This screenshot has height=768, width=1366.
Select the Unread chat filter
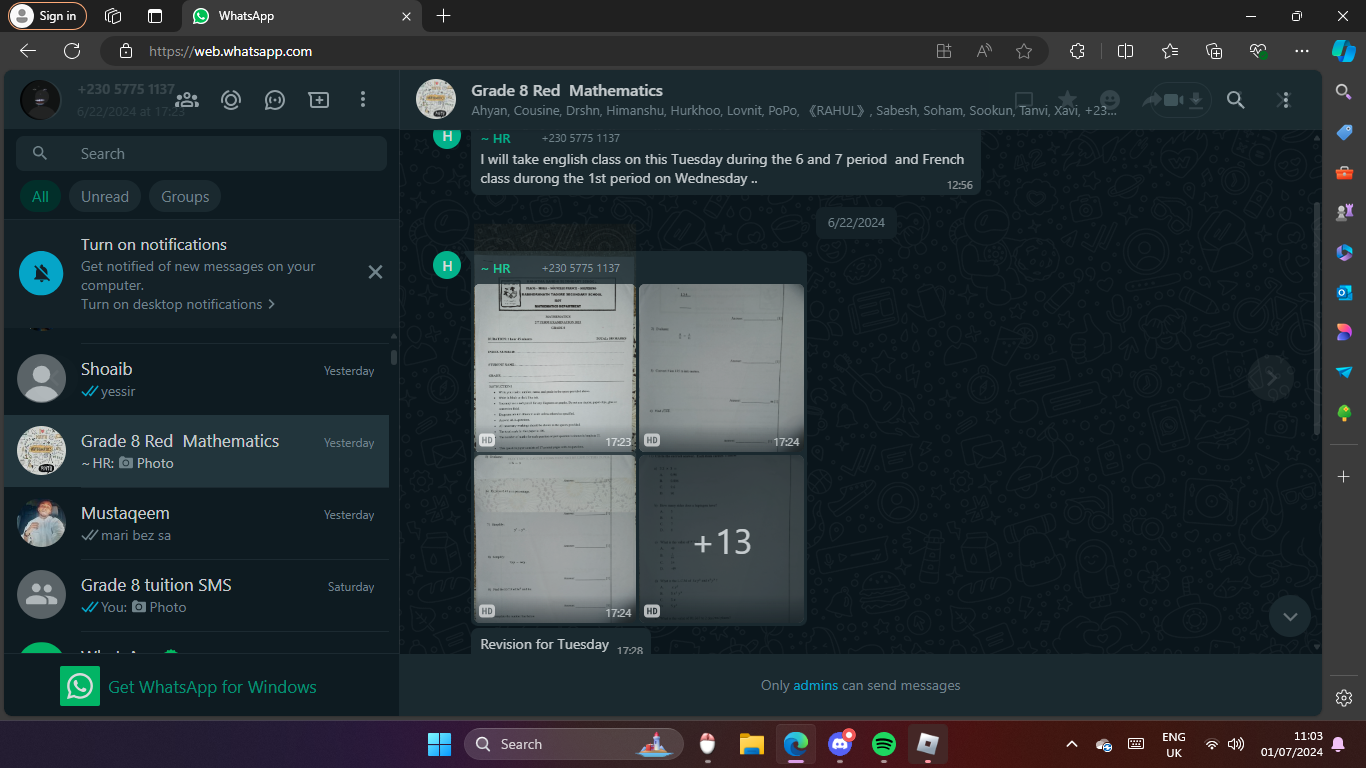click(105, 197)
